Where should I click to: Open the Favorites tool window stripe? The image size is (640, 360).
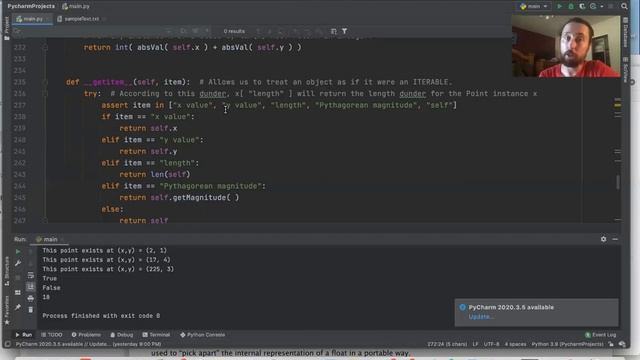click(6, 310)
